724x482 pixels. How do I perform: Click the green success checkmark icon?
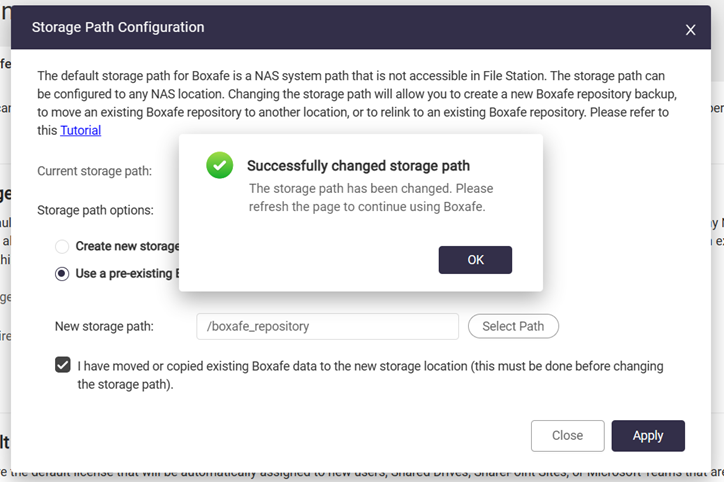[x=220, y=166]
